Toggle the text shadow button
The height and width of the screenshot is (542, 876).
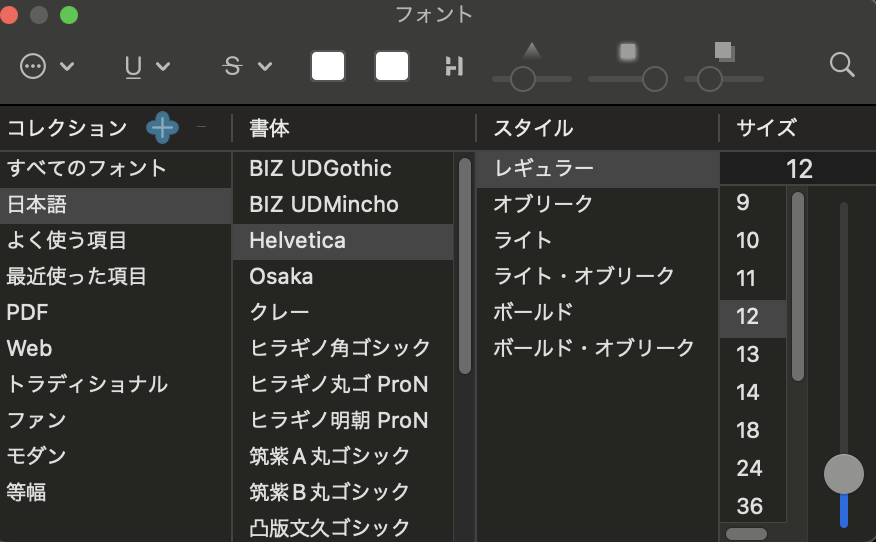click(x=454, y=66)
